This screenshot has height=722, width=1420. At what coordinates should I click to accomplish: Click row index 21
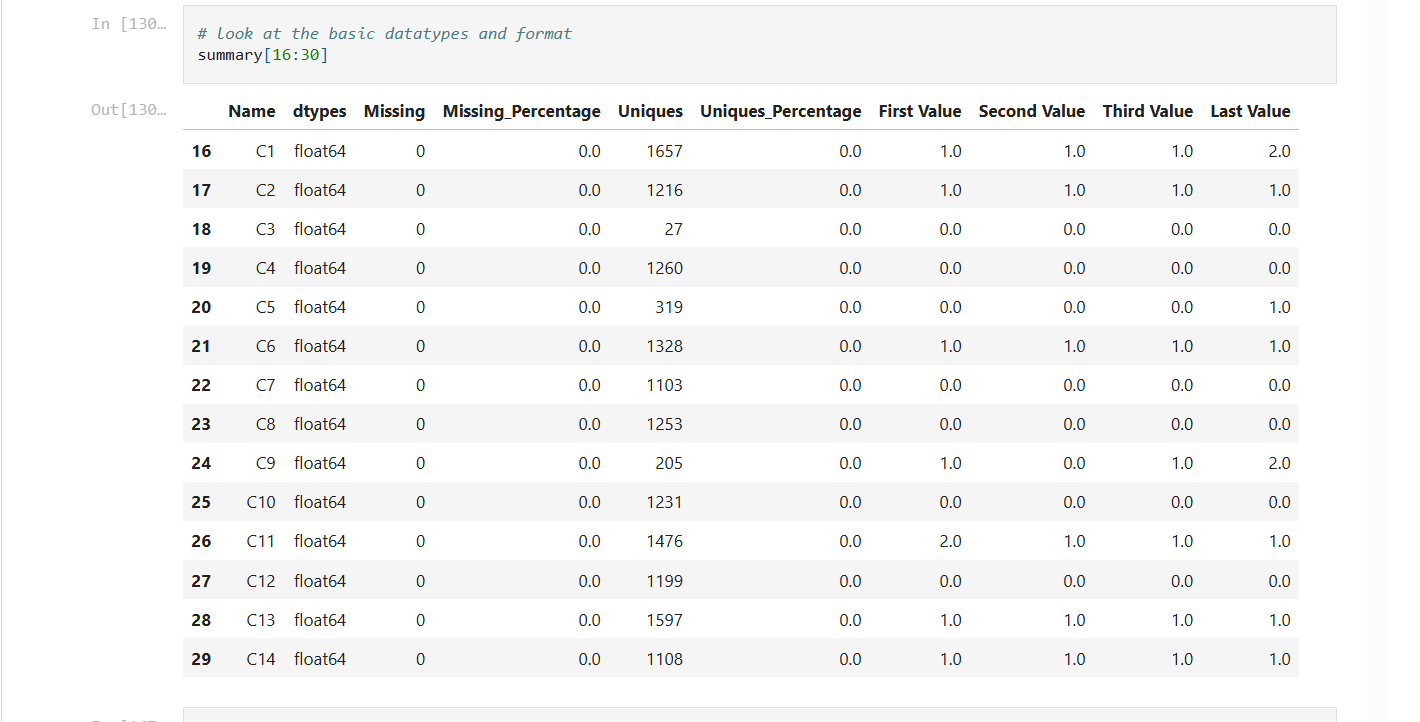201,346
